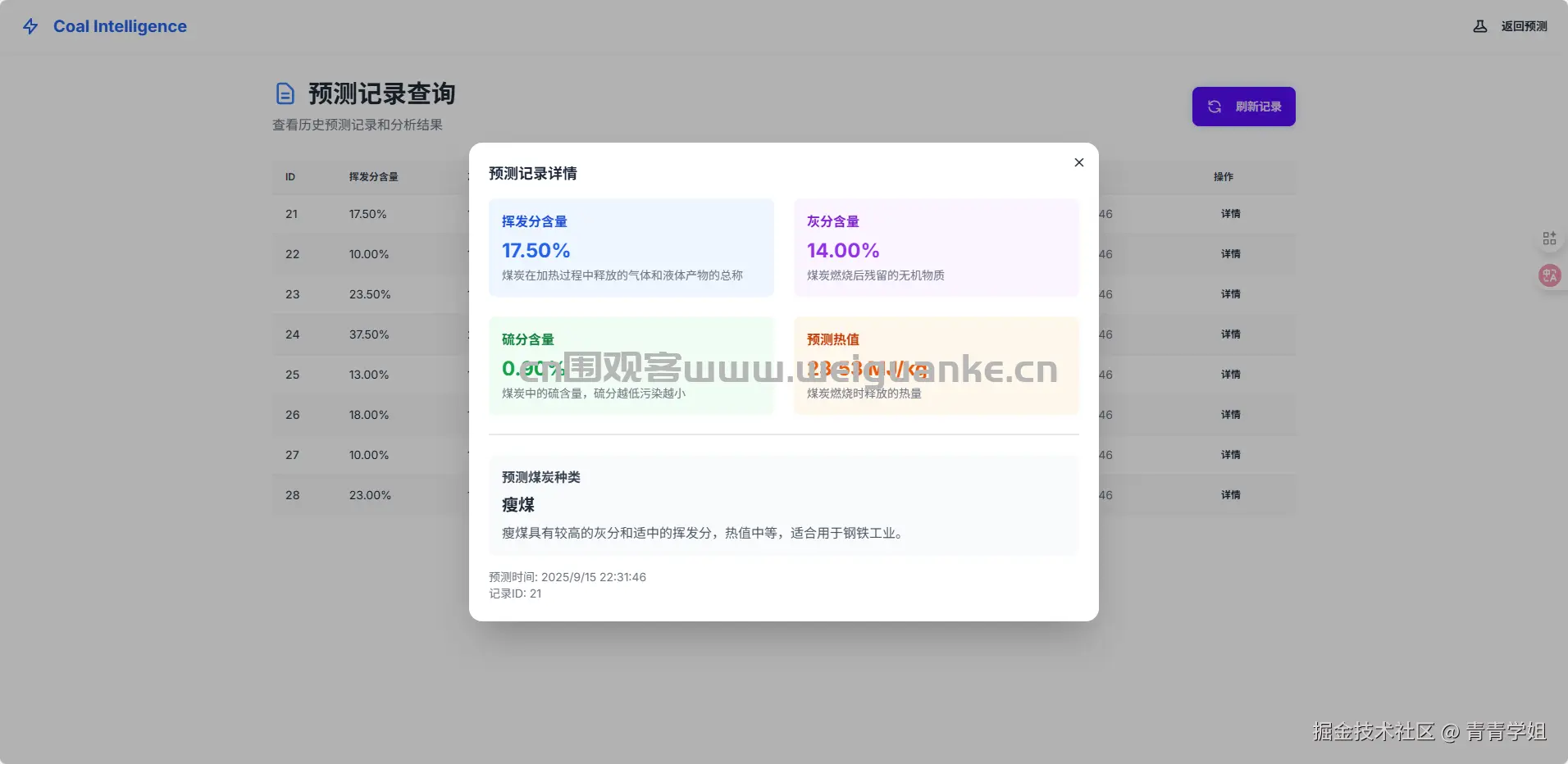Click the green 硫分含量 stat card
This screenshot has width=1568, height=764.
pyautogui.click(x=631, y=366)
